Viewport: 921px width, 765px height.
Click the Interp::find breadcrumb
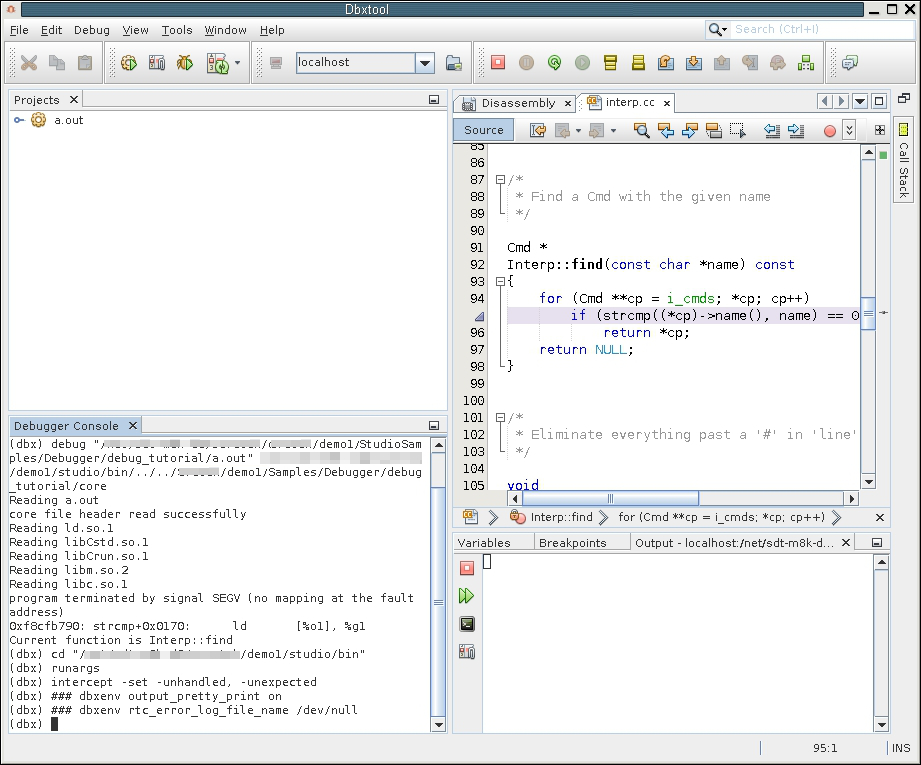(x=552, y=517)
